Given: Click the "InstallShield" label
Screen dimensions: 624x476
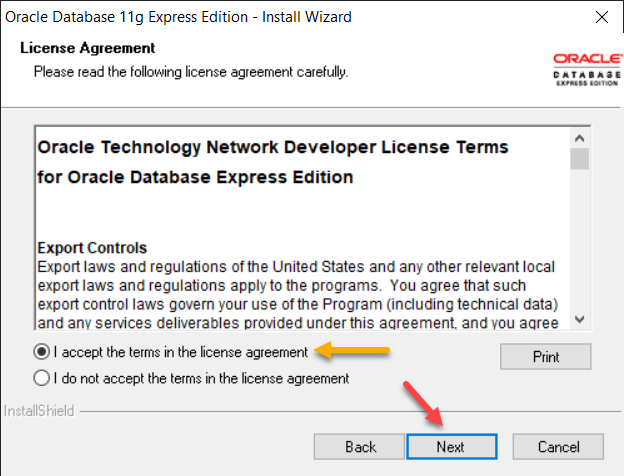Looking at the screenshot, I should 39,411.
